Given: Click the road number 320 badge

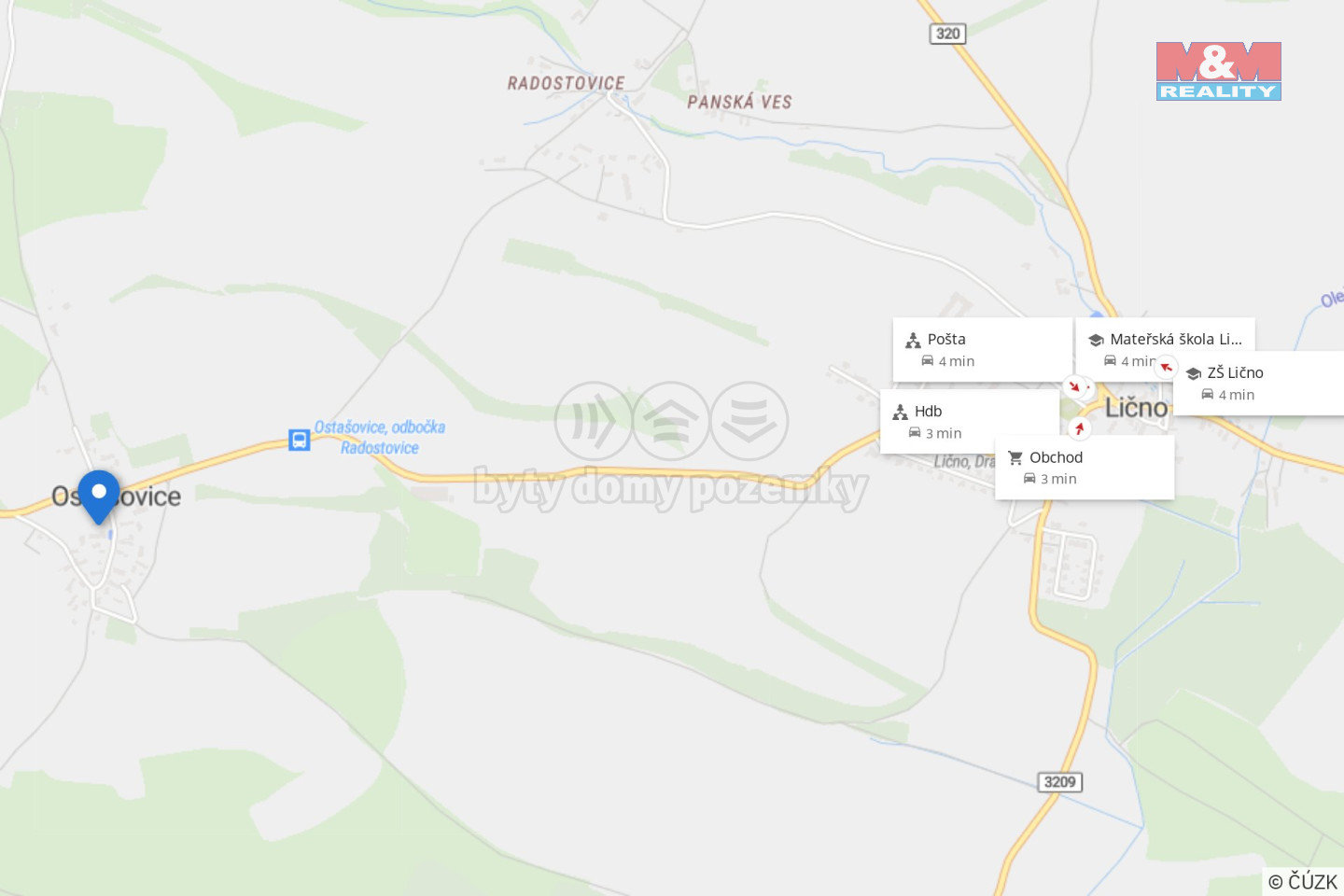Looking at the screenshot, I should tap(947, 34).
